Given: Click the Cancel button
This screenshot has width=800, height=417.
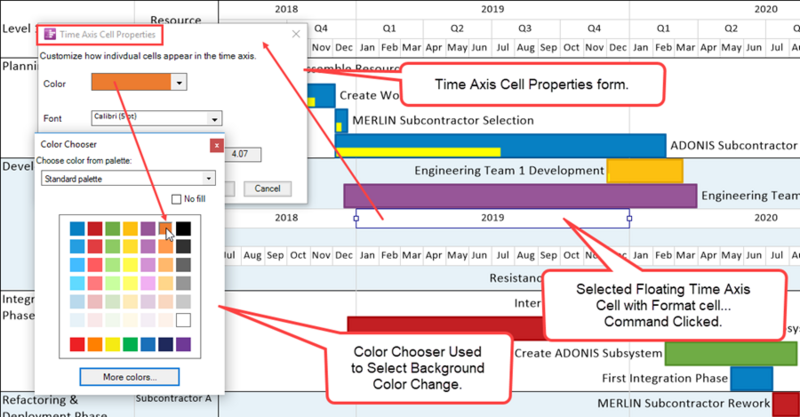Looking at the screenshot, I should pyautogui.click(x=267, y=189).
